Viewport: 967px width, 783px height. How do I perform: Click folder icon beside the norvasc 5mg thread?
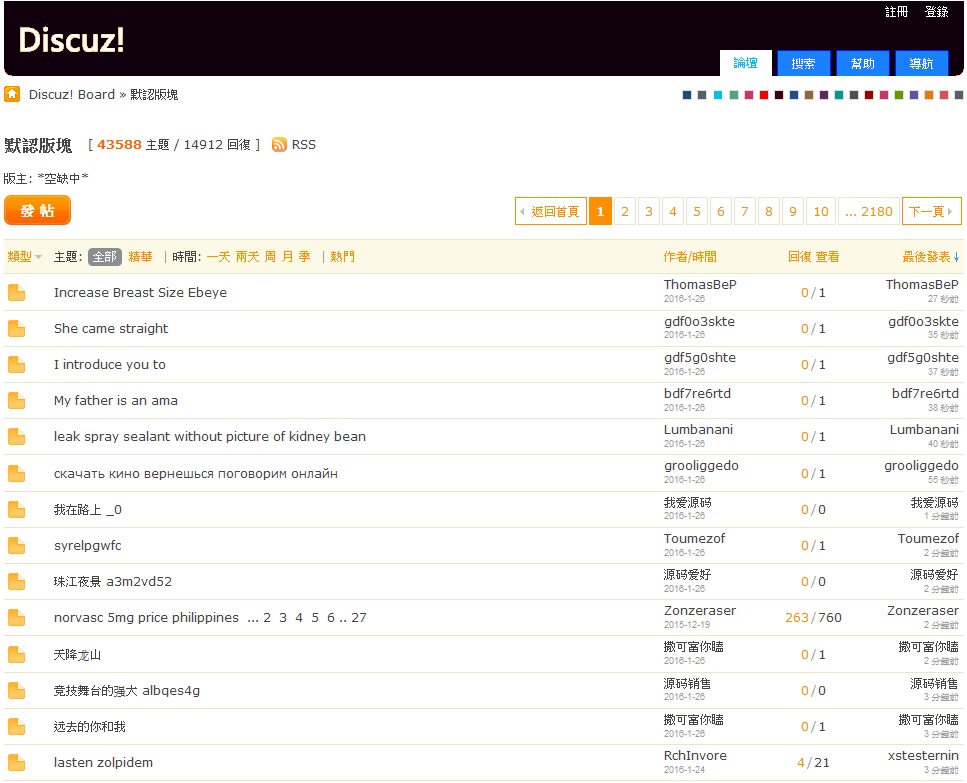[x=17, y=617]
